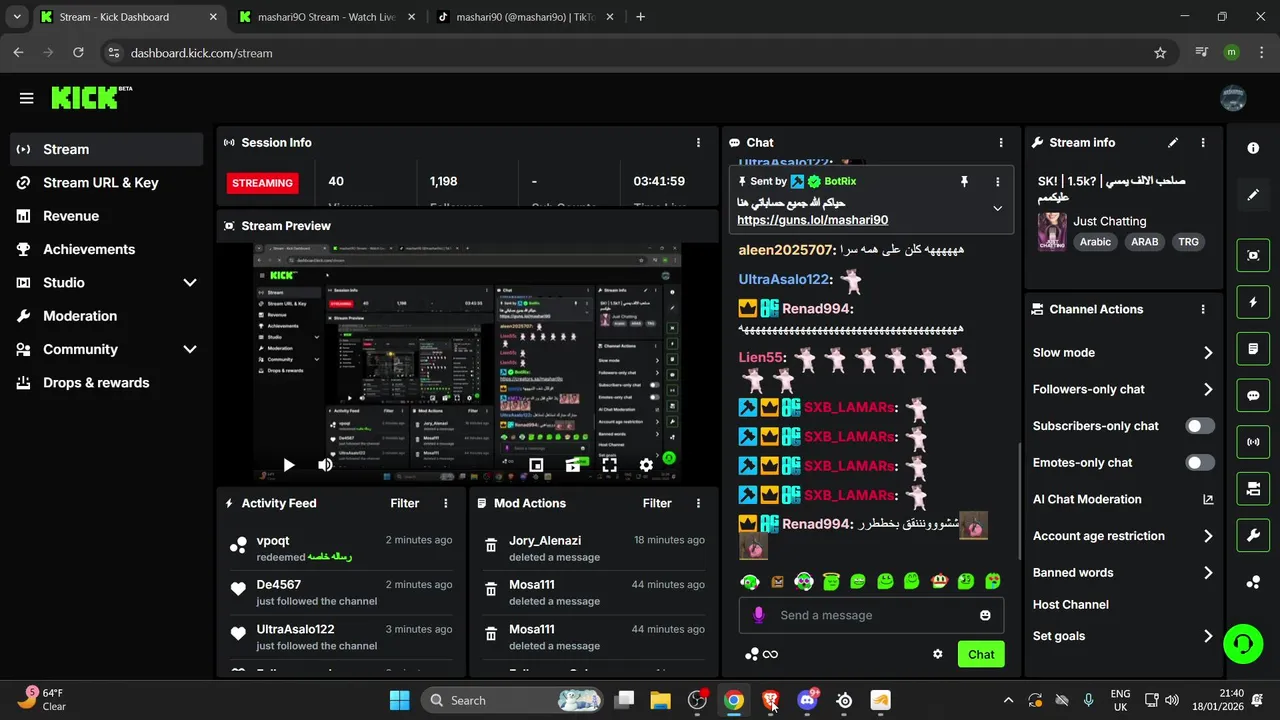The width and height of the screenshot is (1280, 720).
Task: Click the channel points infinity balance
Action: click(x=762, y=654)
